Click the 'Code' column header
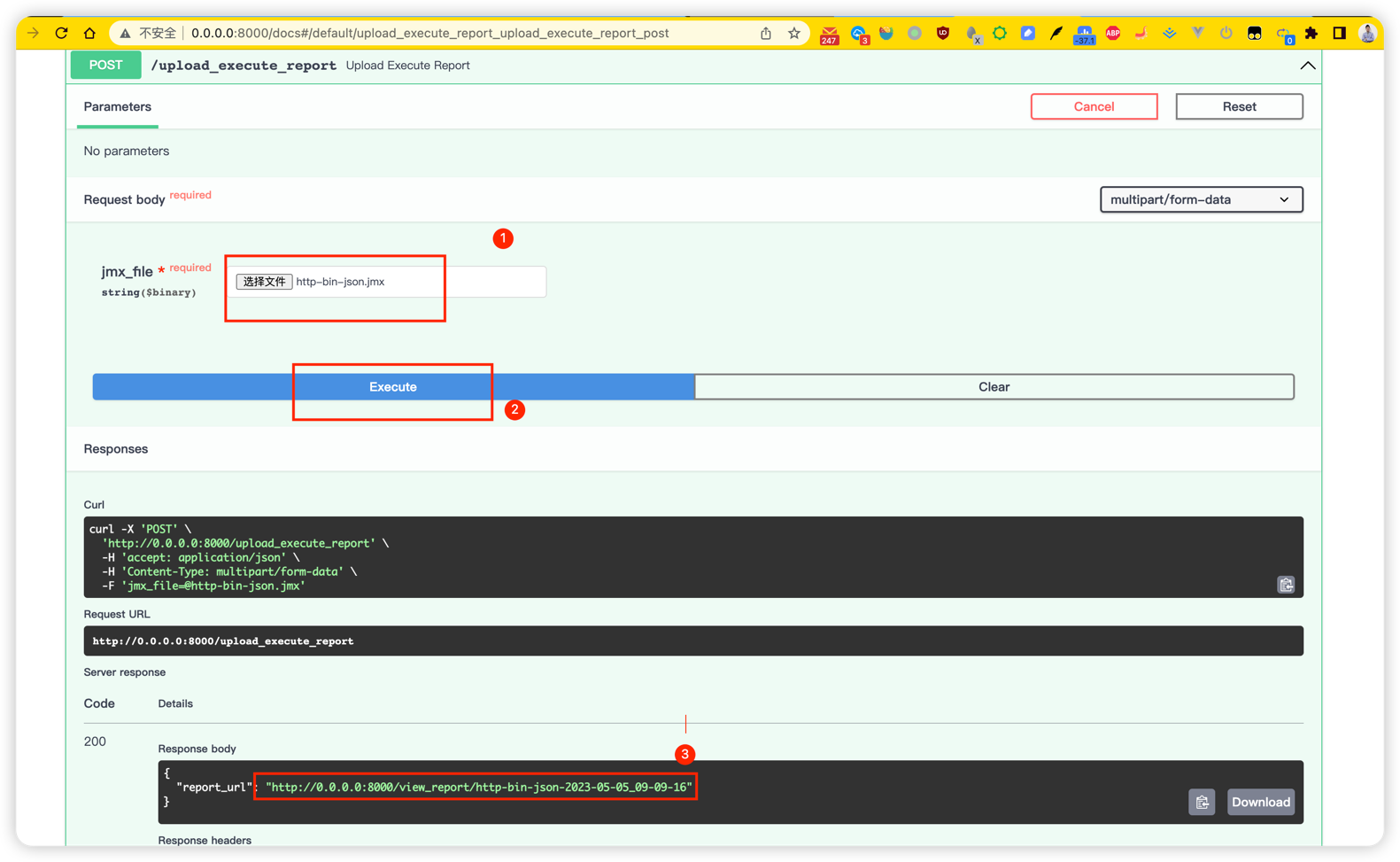This screenshot has height=862, width=1400. point(99,703)
